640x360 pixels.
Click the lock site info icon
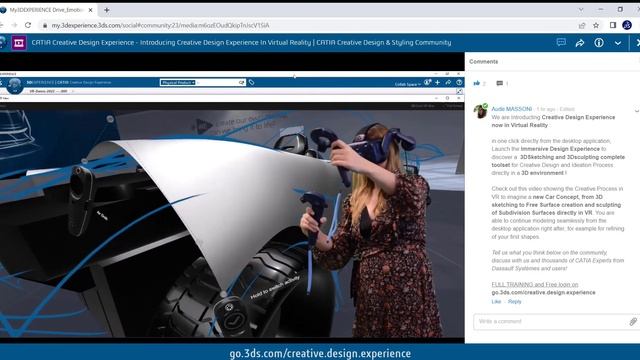pos(44,25)
